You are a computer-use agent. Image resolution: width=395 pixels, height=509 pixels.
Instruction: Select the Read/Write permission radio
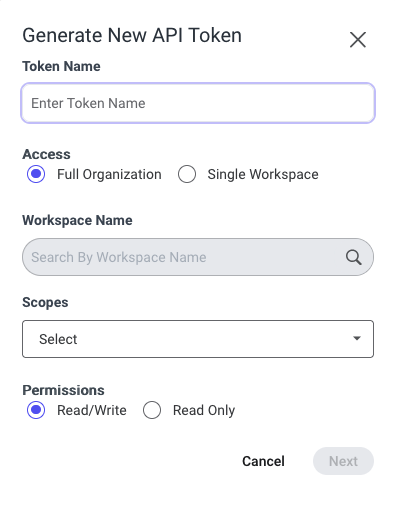pyautogui.click(x=36, y=410)
